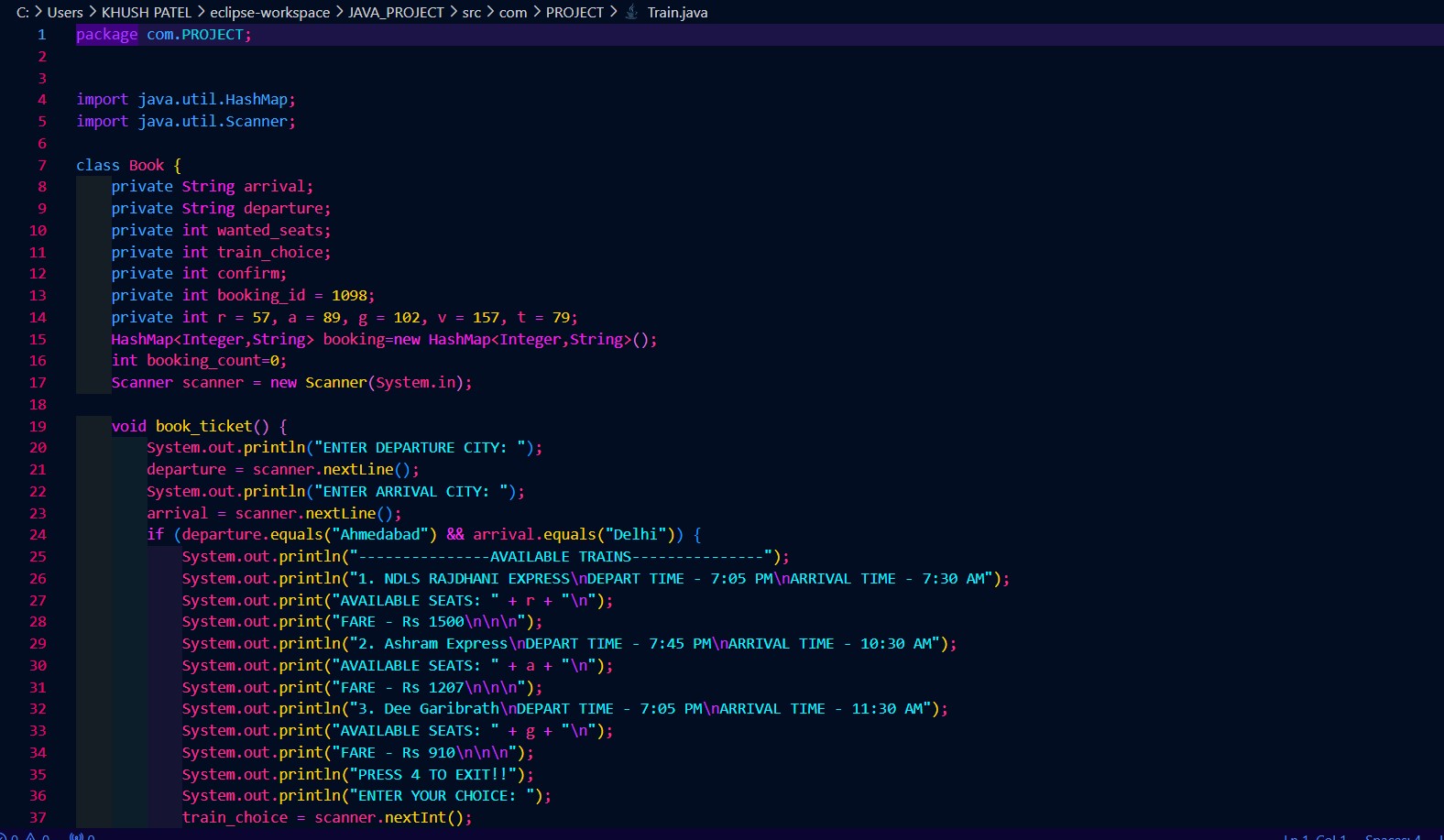Place cursor on the class name Book
This screenshot has width=1444, height=840.
[x=147, y=165]
